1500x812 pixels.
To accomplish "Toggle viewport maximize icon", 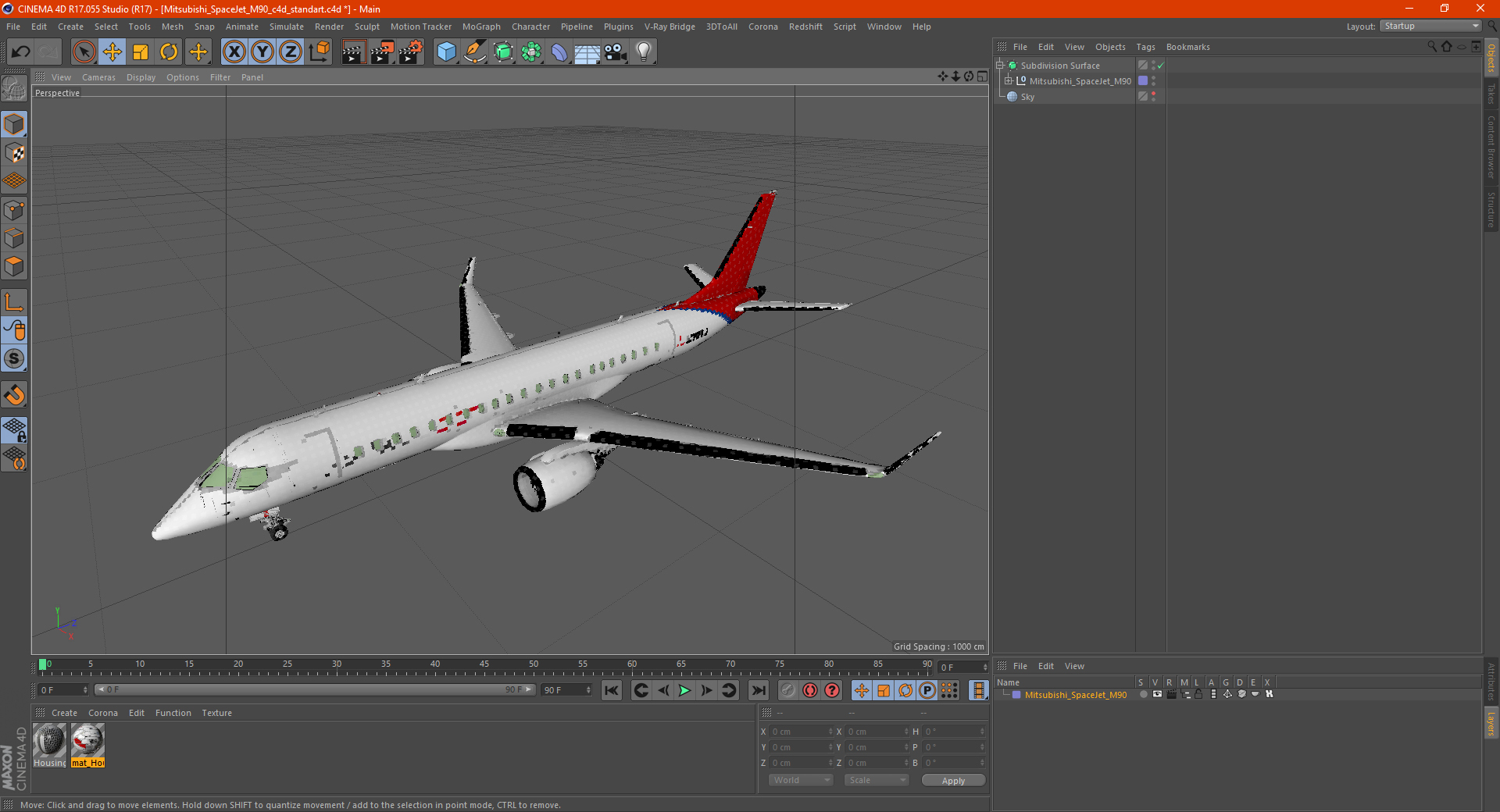I will (x=982, y=77).
